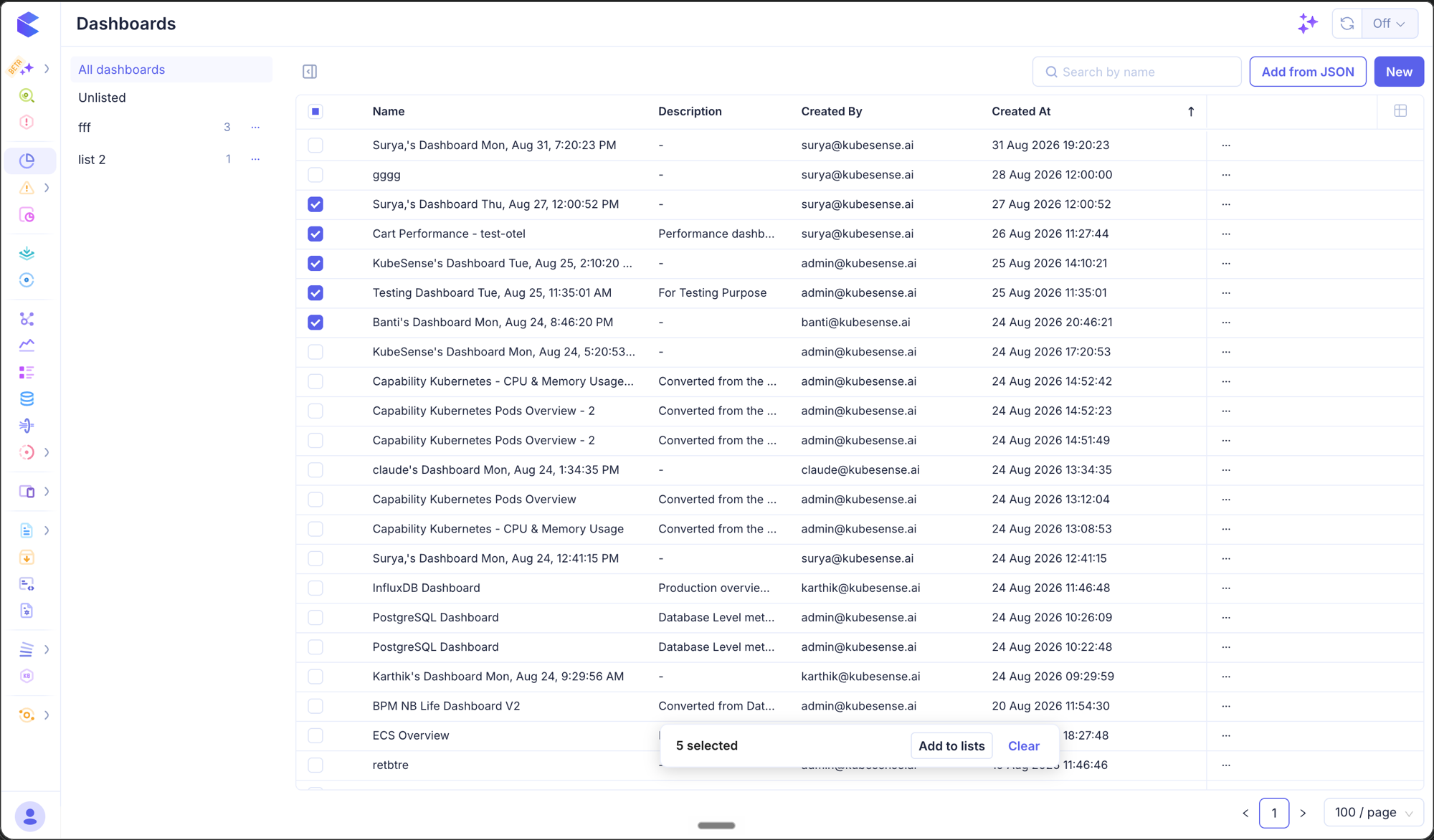
Task: Open the pink dashed circle sidebar icon
Action: 27,452
